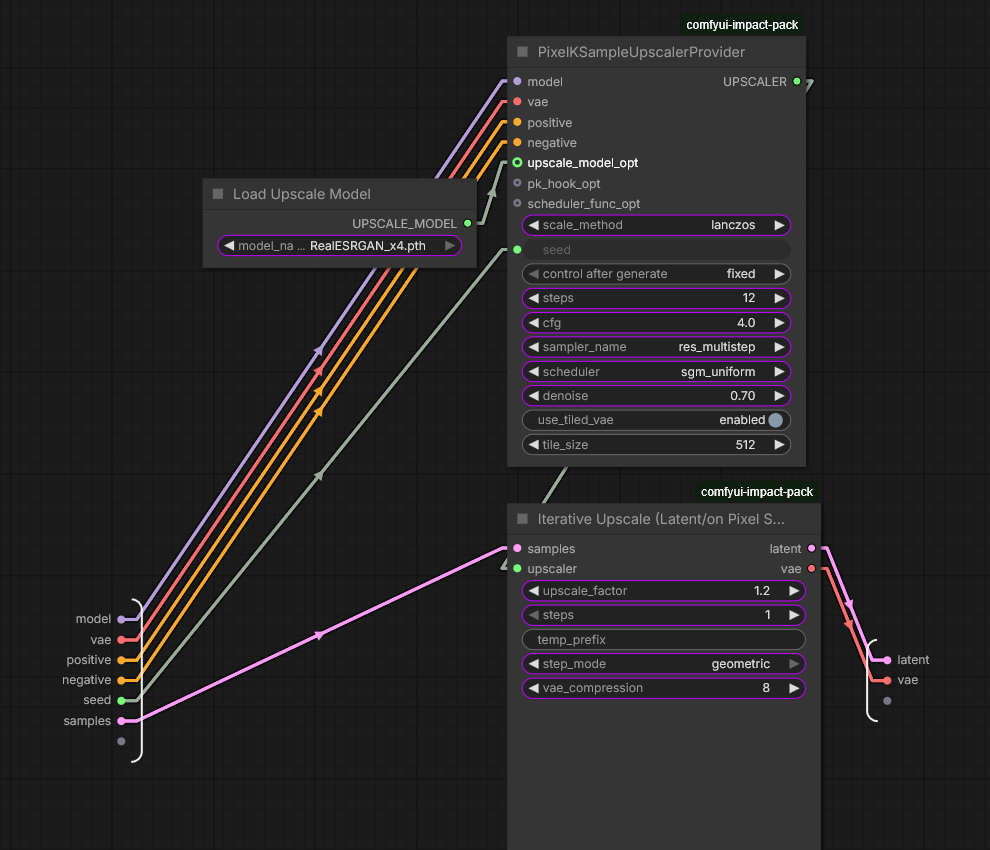Select the next model_name with the right arrow

450,246
